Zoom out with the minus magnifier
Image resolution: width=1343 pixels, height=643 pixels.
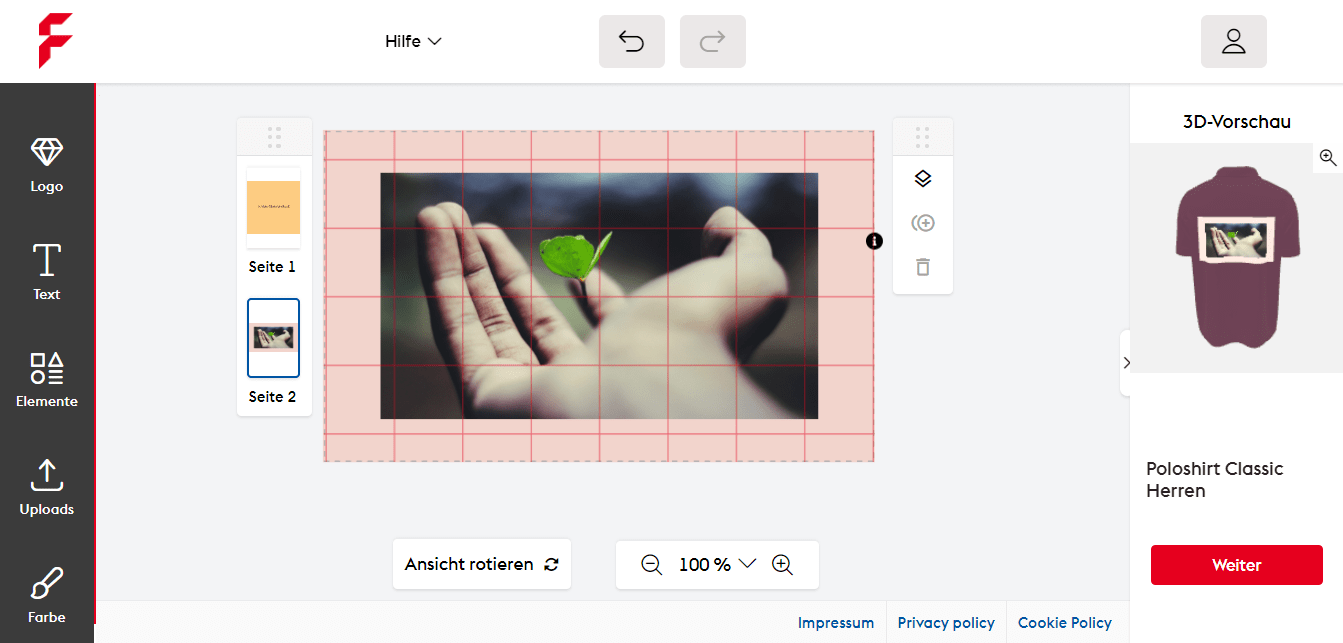tap(651, 565)
